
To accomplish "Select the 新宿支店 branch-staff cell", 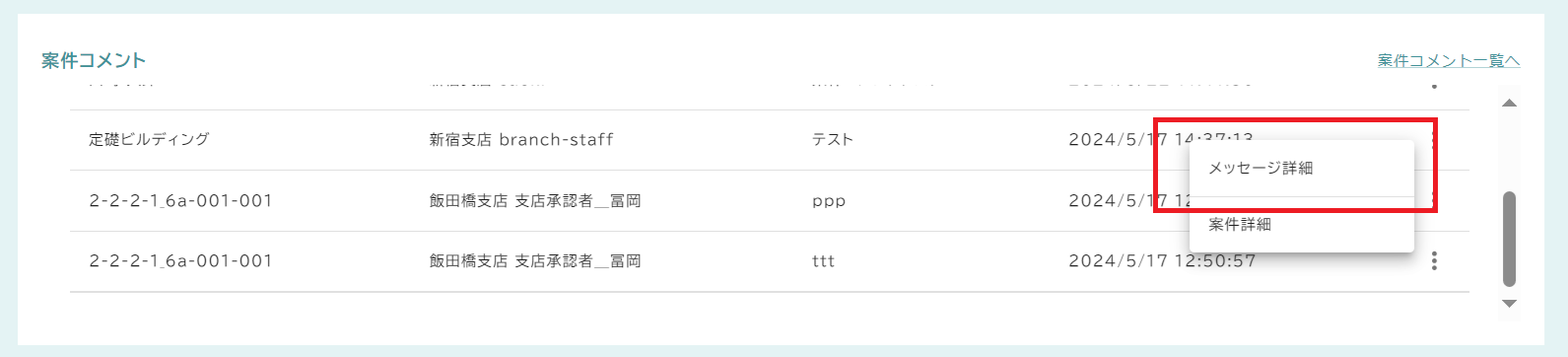I will [521, 140].
